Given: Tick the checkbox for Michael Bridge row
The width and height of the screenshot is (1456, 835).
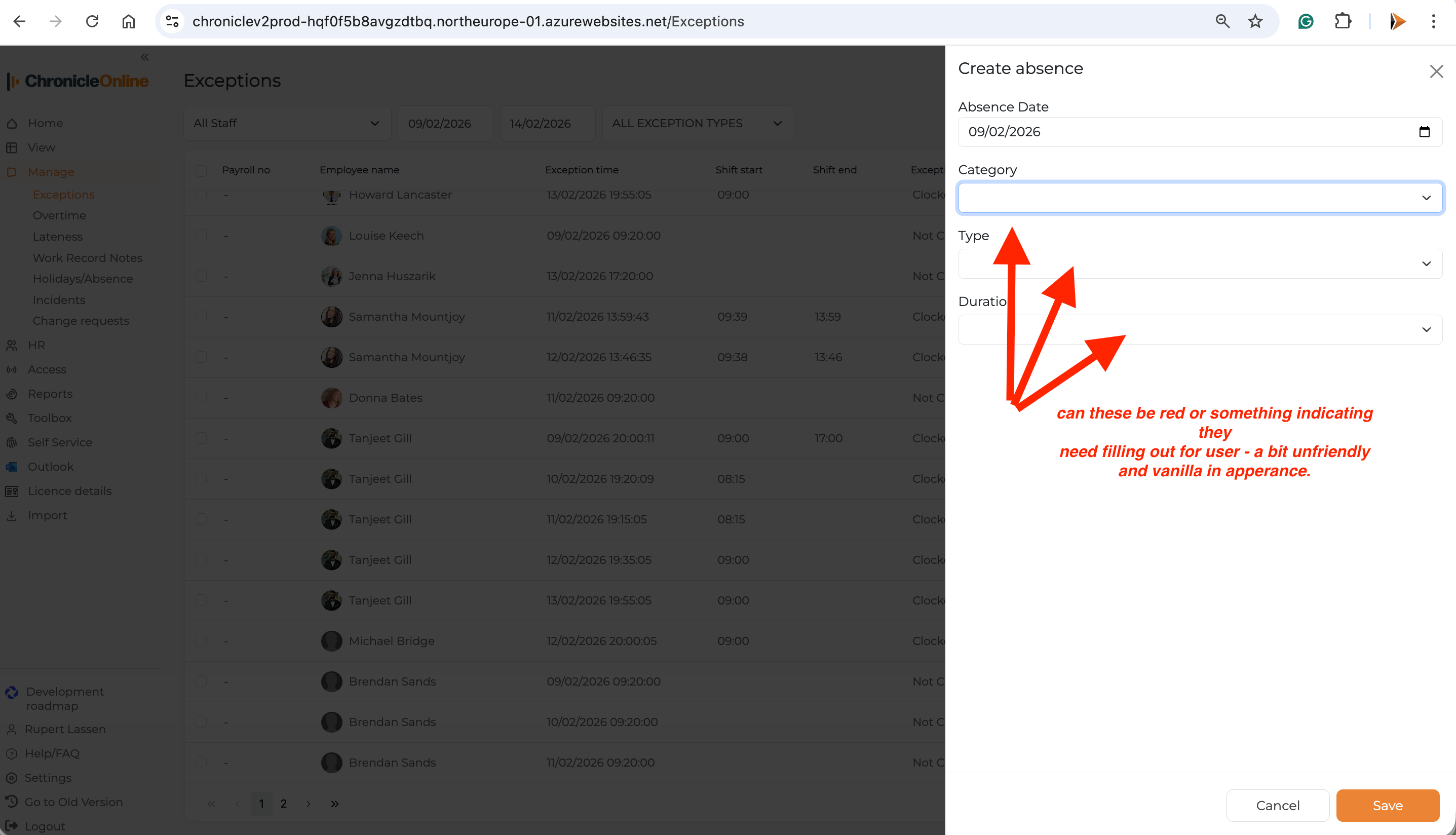Looking at the screenshot, I should pos(201,640).
